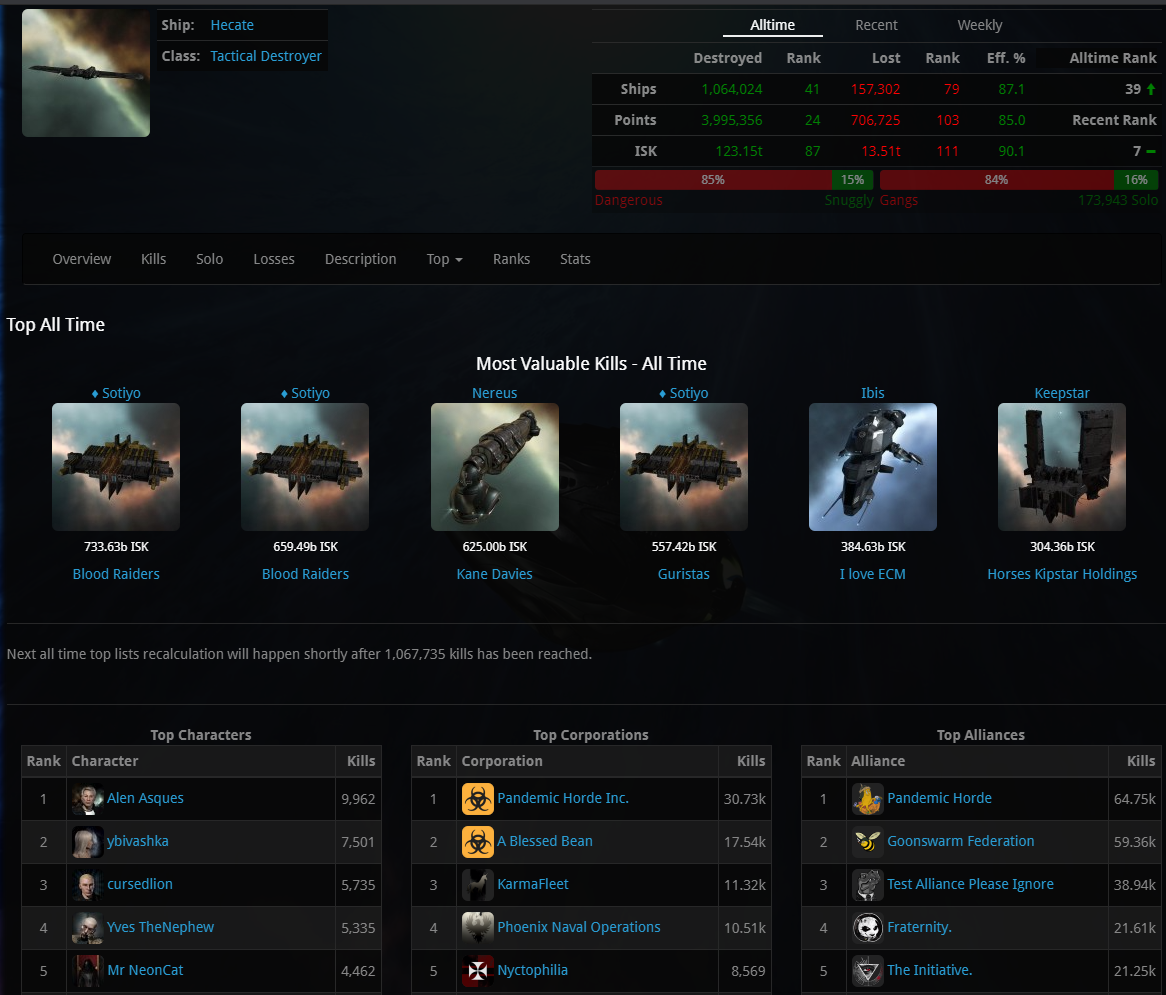
Task: Open the Overview nav item
Action: click(x=82, y=260)
